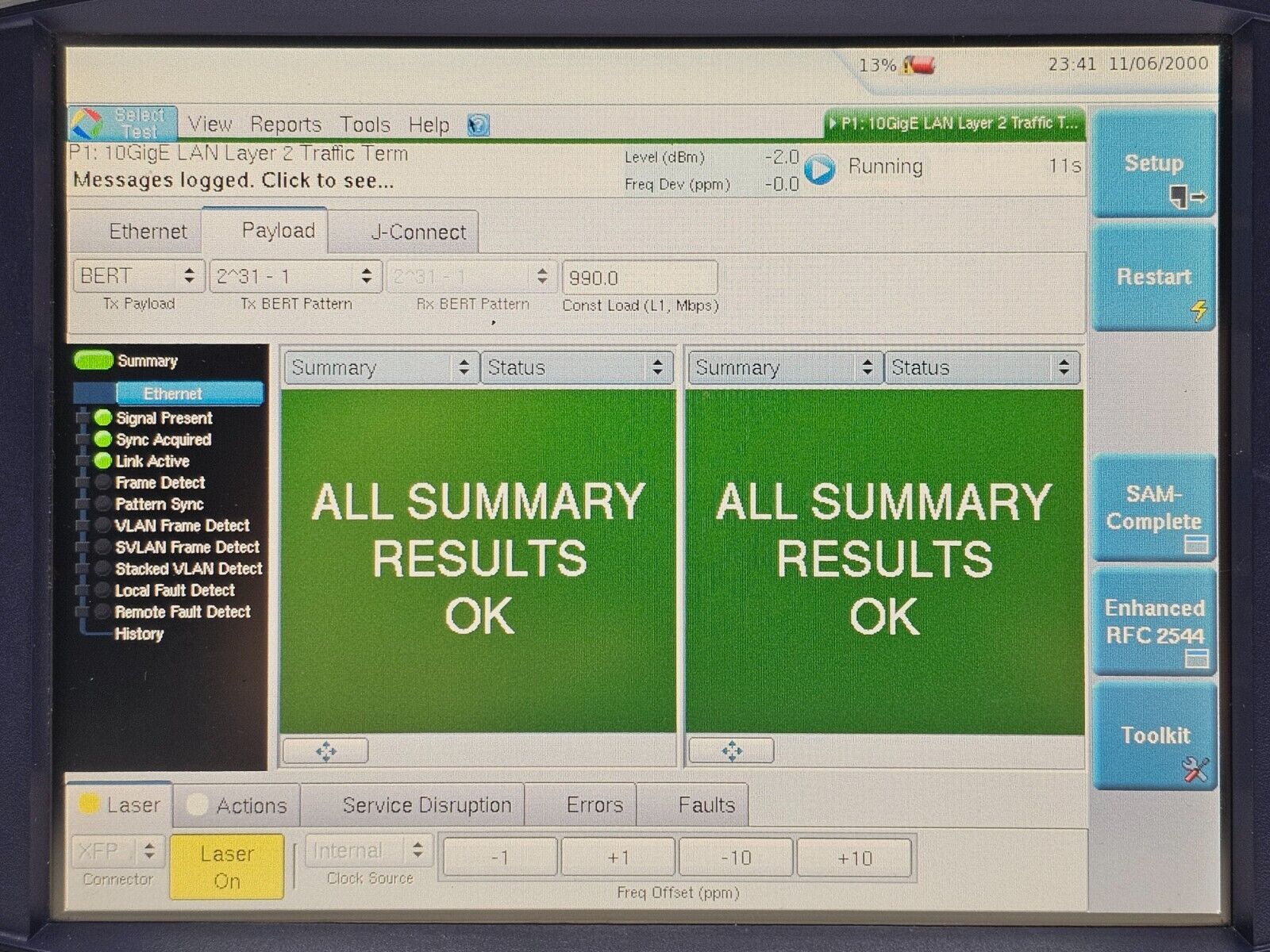Launch the Enhanced RFC 2544 test

point(1154,623)
